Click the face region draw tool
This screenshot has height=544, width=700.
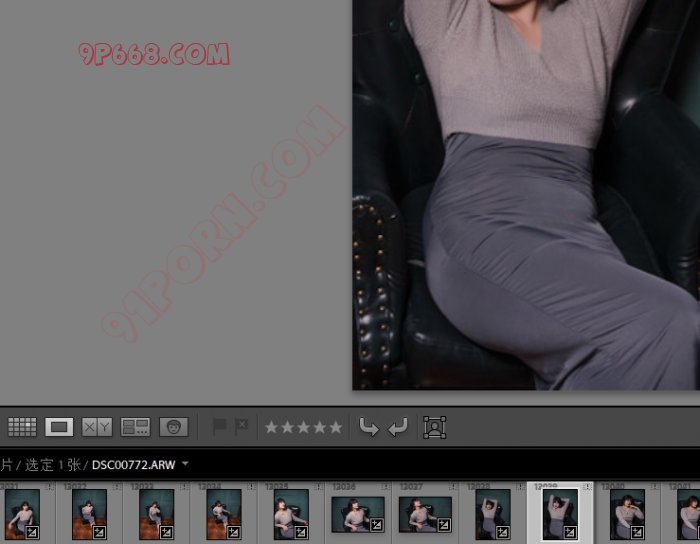point(434,427)
